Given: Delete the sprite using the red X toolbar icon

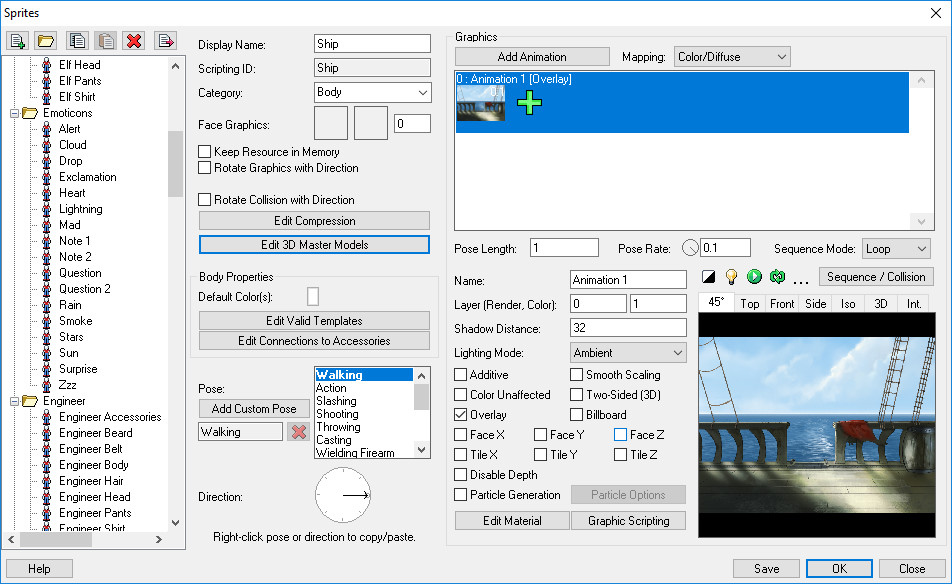Looking at the screenshot, I should (x=133, y=40).
